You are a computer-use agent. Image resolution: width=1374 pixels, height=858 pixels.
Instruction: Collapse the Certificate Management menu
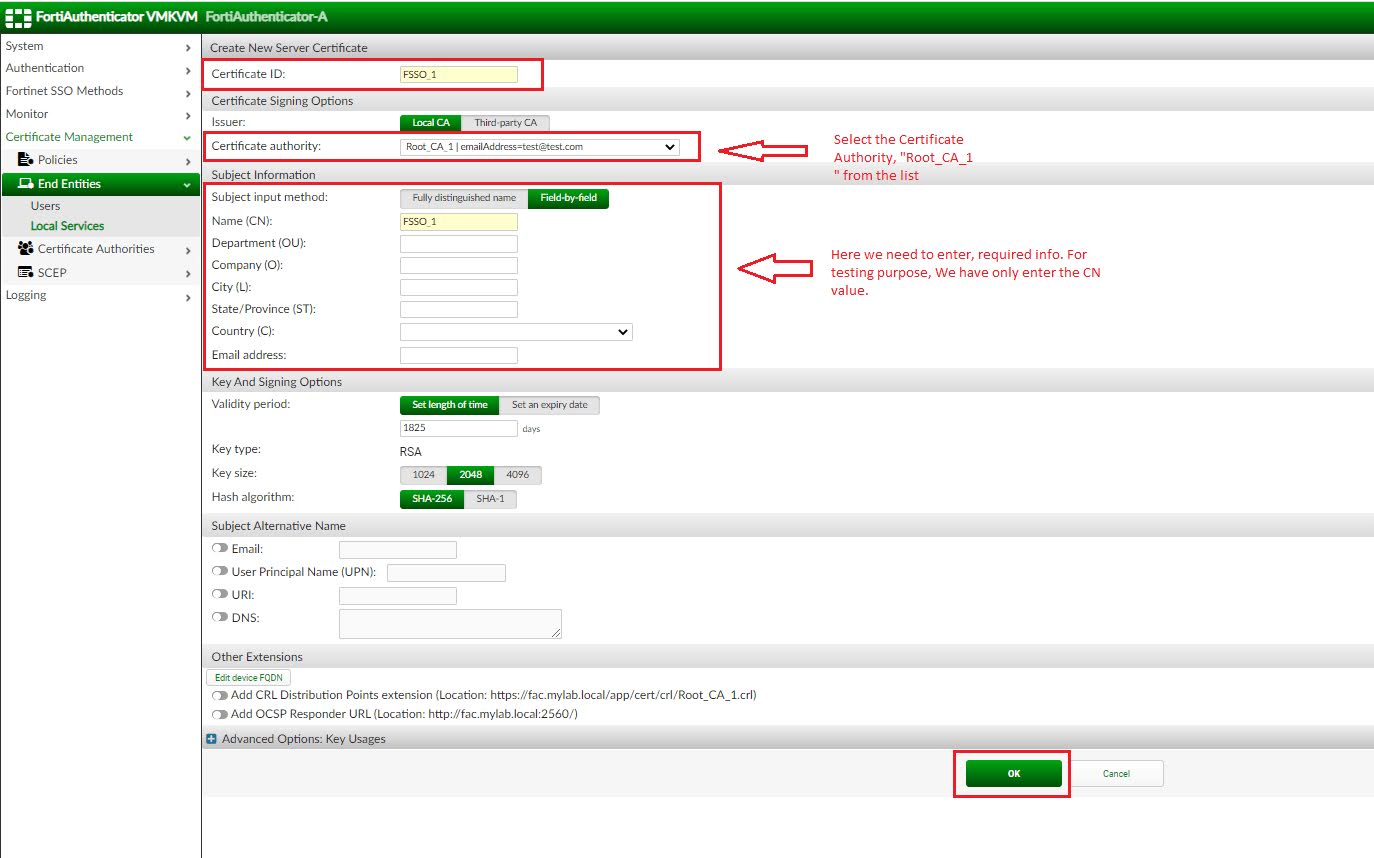[x=99, y=137]
